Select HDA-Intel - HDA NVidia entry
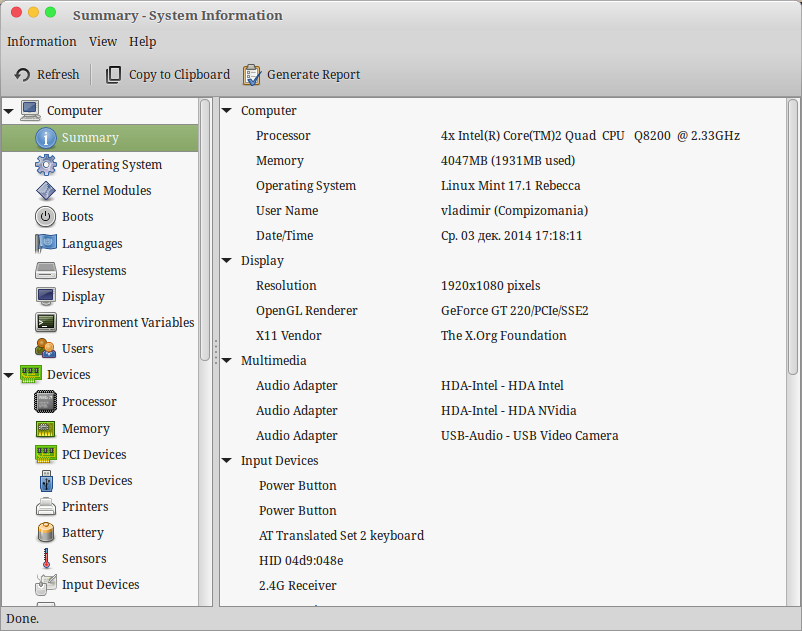This screenshot has height=631, width=802. [x=508, y=411]
